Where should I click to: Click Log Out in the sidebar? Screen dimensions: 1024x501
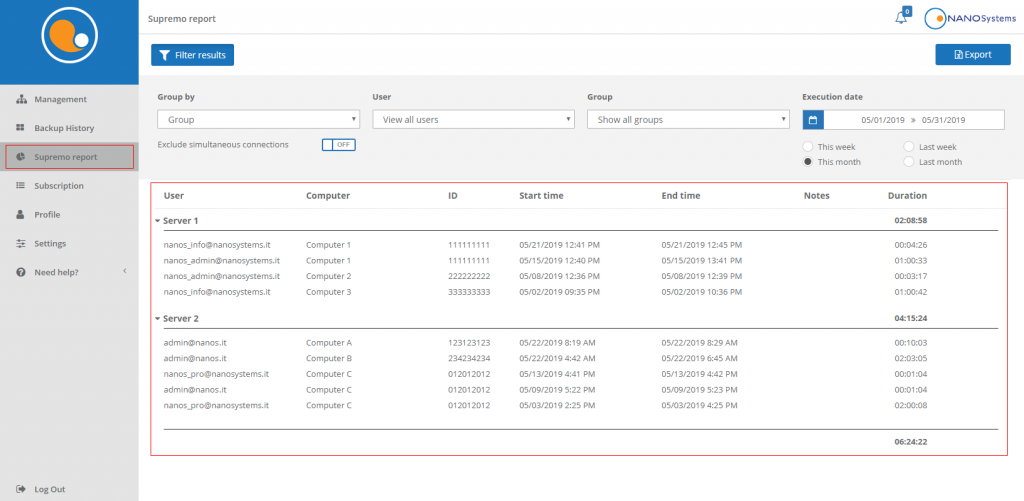pos(50,489)
